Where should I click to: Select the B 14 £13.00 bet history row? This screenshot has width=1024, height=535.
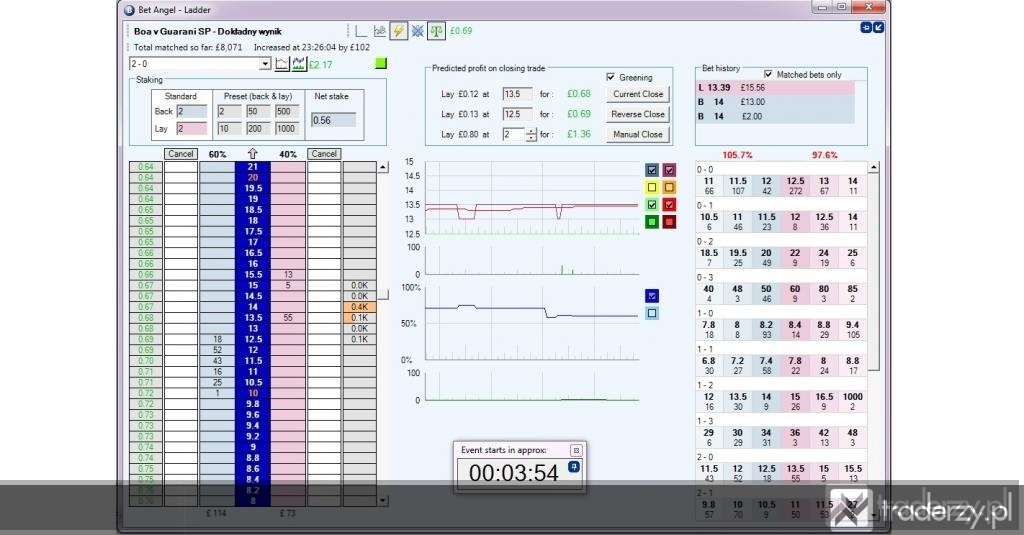[775, 102]
